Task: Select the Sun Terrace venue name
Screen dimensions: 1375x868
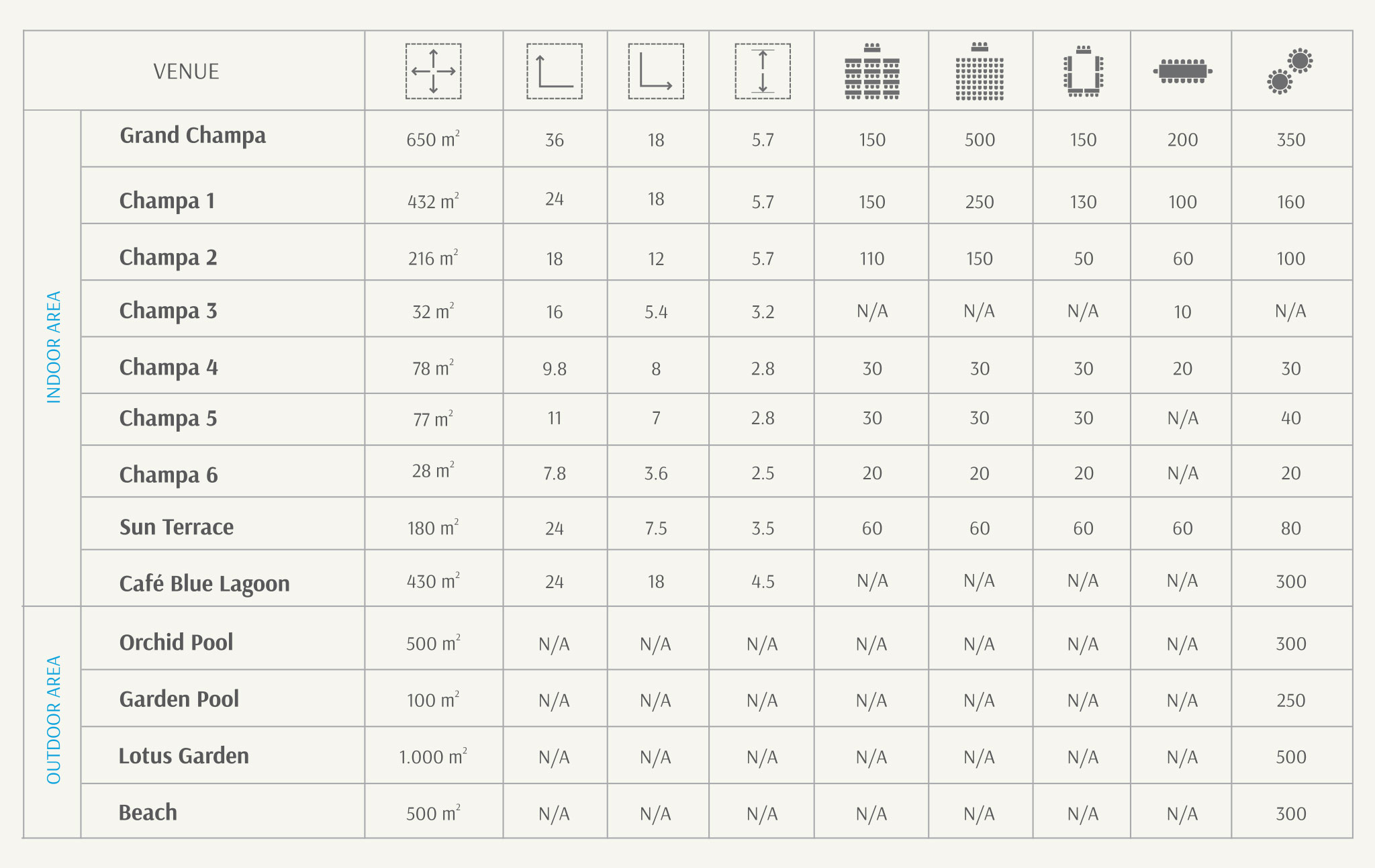Action: coord(177,527)
